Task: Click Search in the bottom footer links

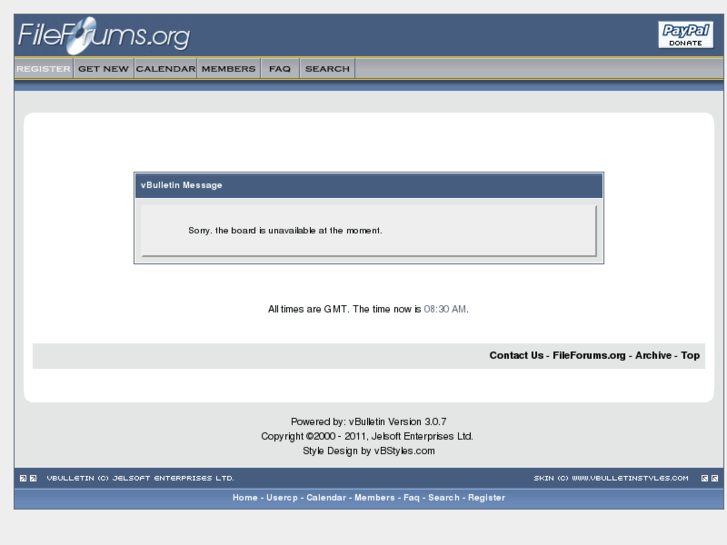Action: point(444,498)
